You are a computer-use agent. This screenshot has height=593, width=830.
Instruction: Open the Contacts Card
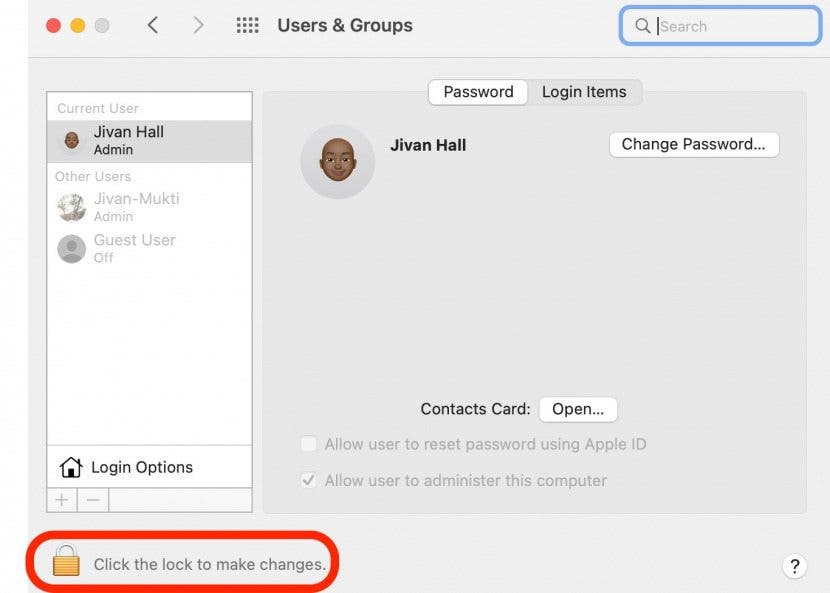click(x=578, y=409)
